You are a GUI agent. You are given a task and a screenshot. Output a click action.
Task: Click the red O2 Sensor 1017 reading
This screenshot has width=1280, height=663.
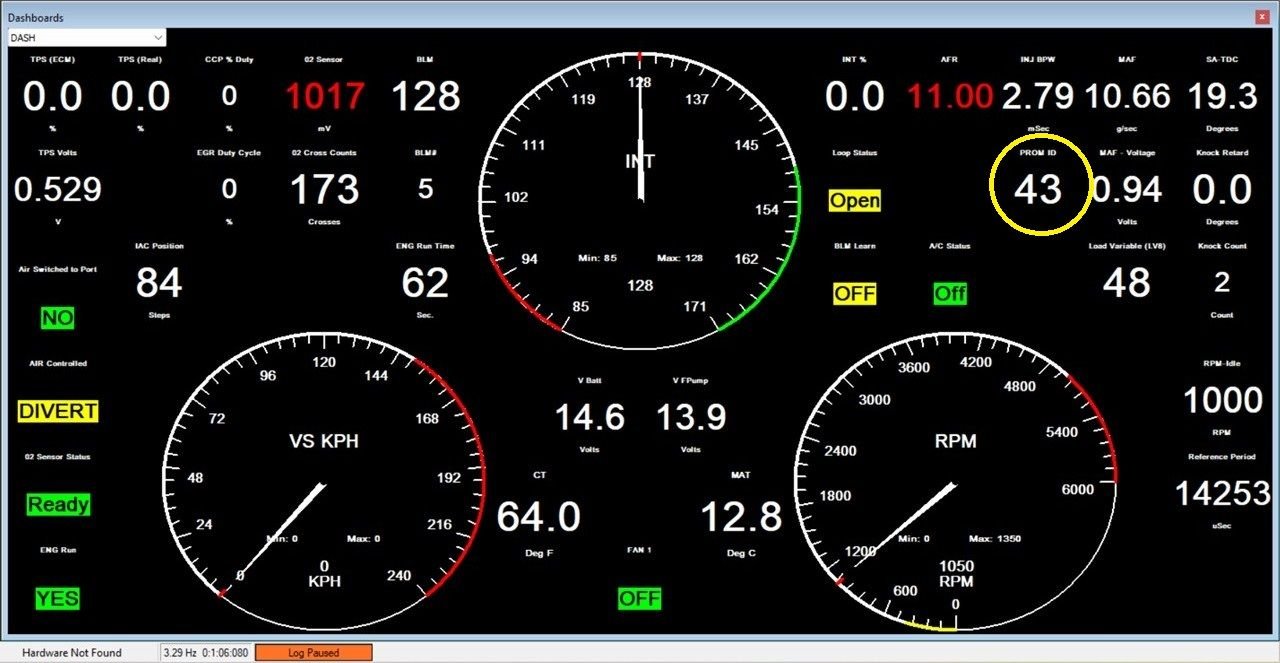click(325, 97)
